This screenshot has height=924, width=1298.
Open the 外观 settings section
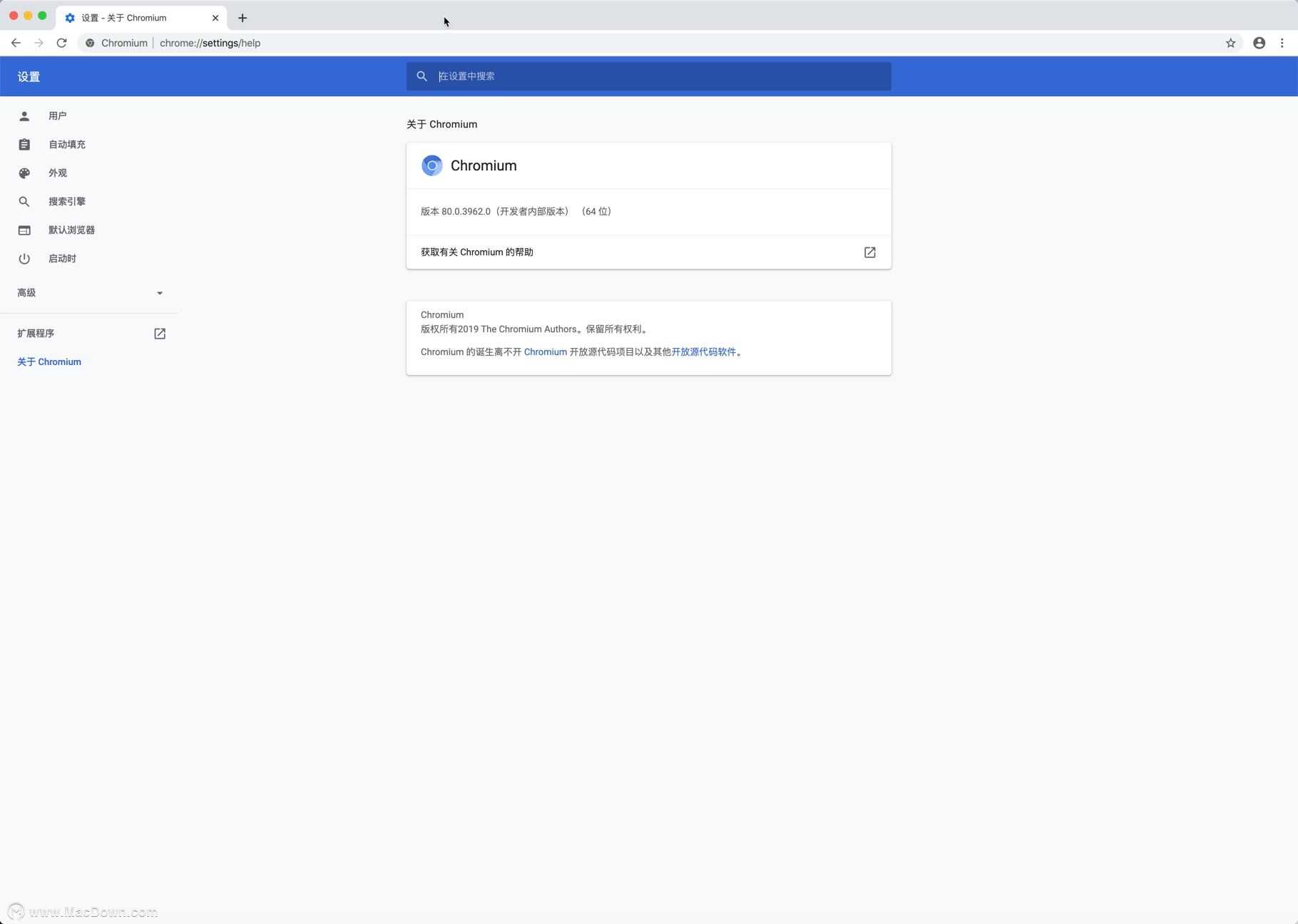89,173
